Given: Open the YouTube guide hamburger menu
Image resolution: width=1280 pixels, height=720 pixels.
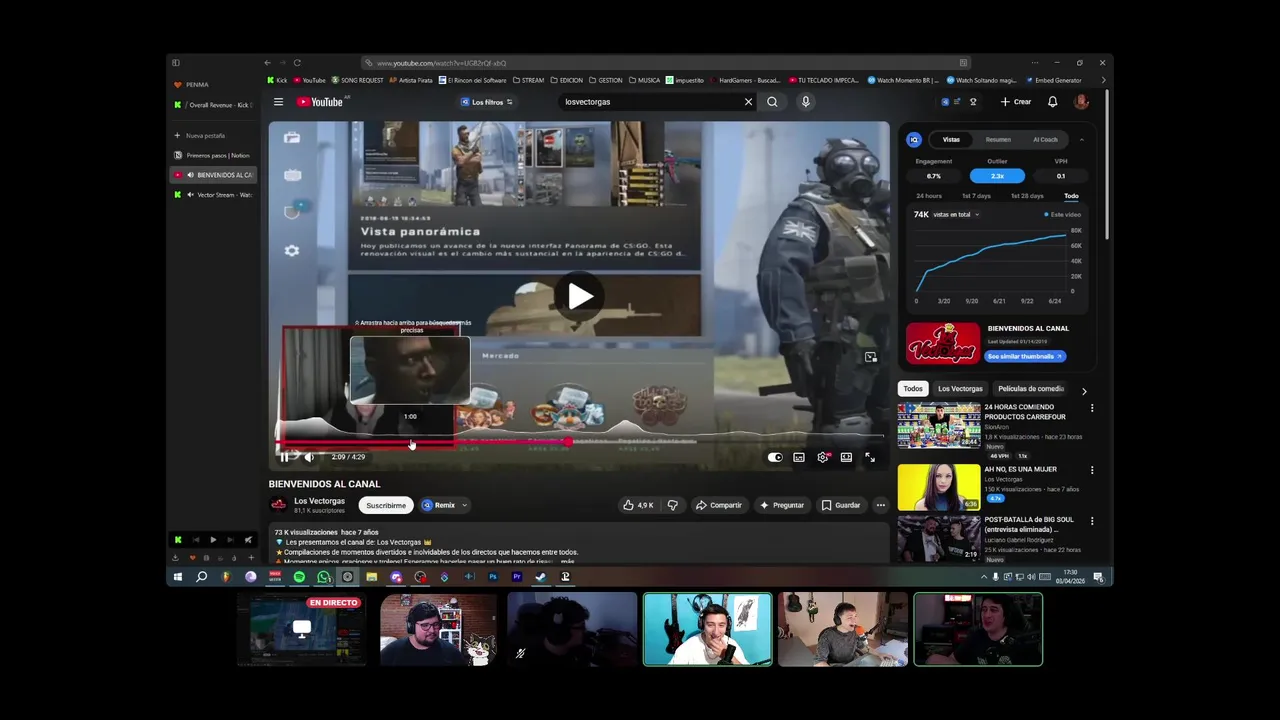Looking at the screenshot, I should (x=278, y=102).
